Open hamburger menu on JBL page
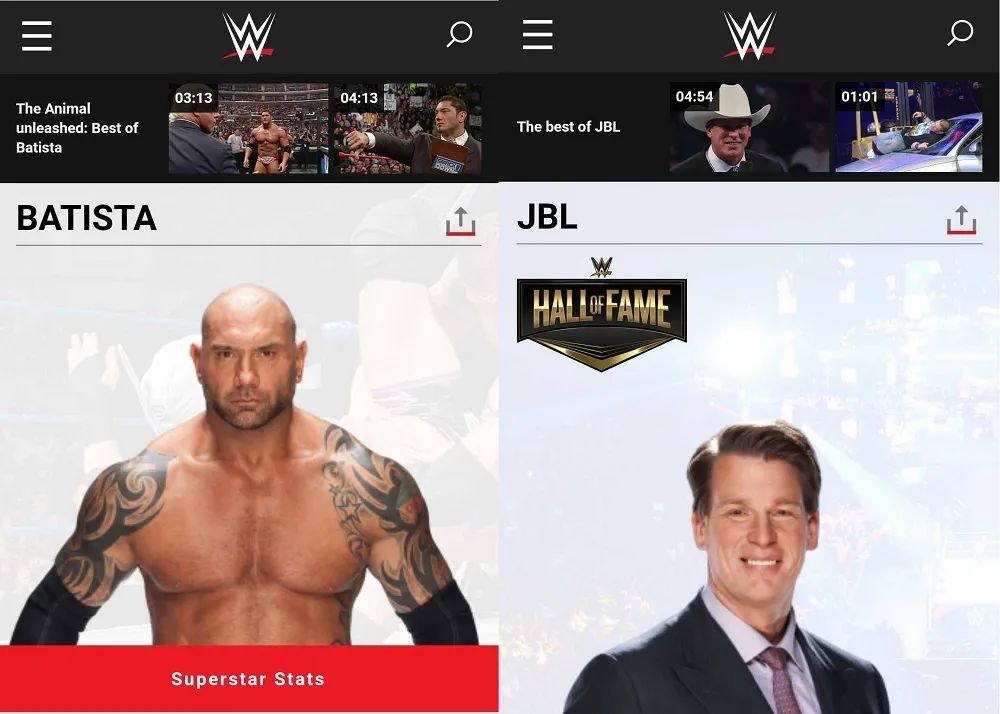1000x714 pixels. 537,34
